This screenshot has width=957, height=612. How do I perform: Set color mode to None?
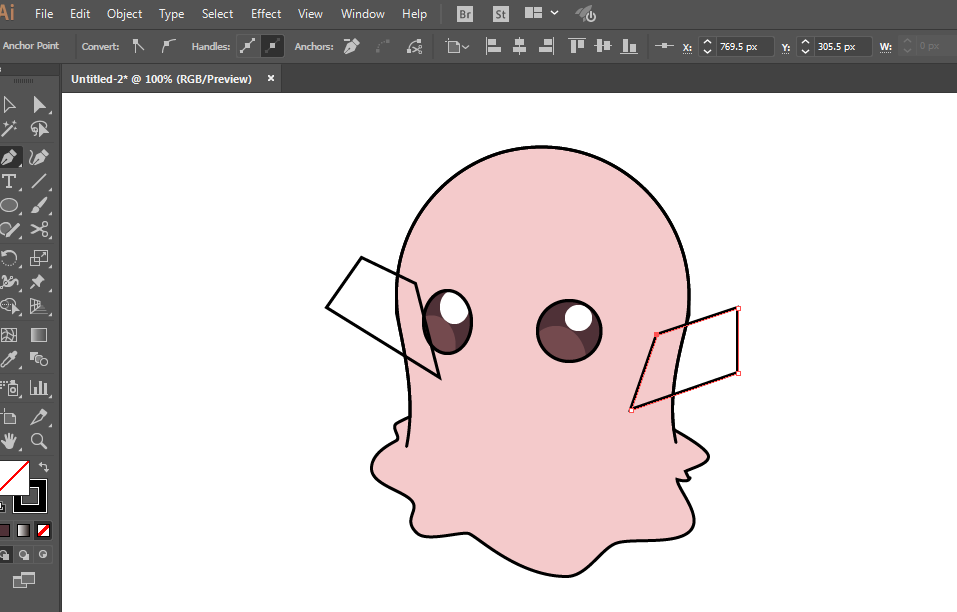click(43, 530)
